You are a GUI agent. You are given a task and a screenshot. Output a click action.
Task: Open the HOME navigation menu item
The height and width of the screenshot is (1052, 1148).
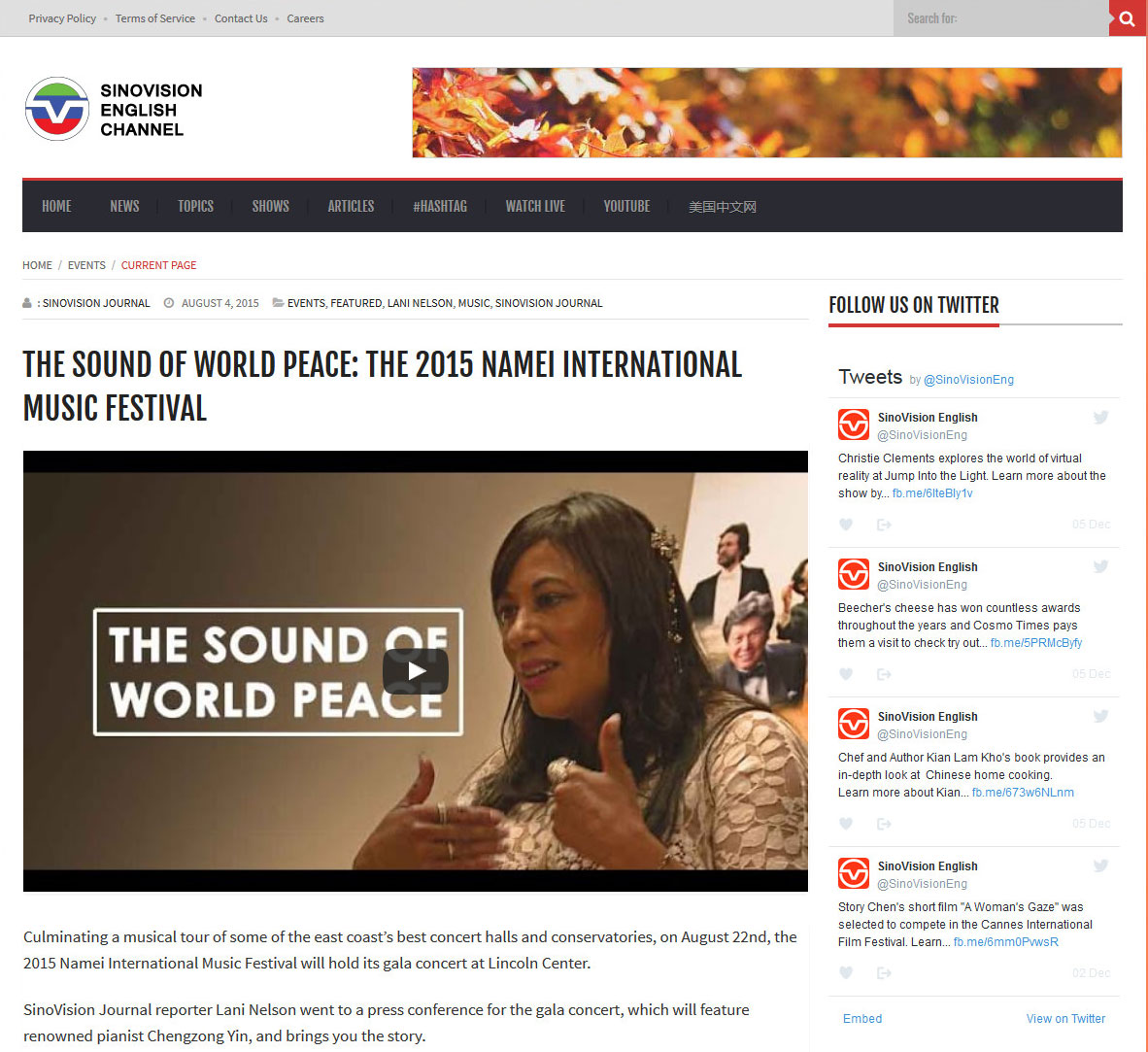click(56, 207)
